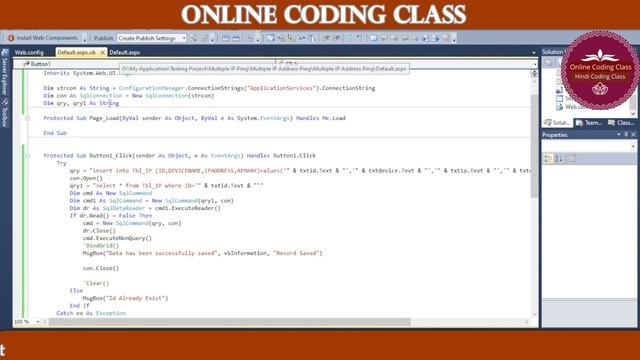Click the code editor vertical scrollbar thumb
Screen dimensions: 640x360
534,145
